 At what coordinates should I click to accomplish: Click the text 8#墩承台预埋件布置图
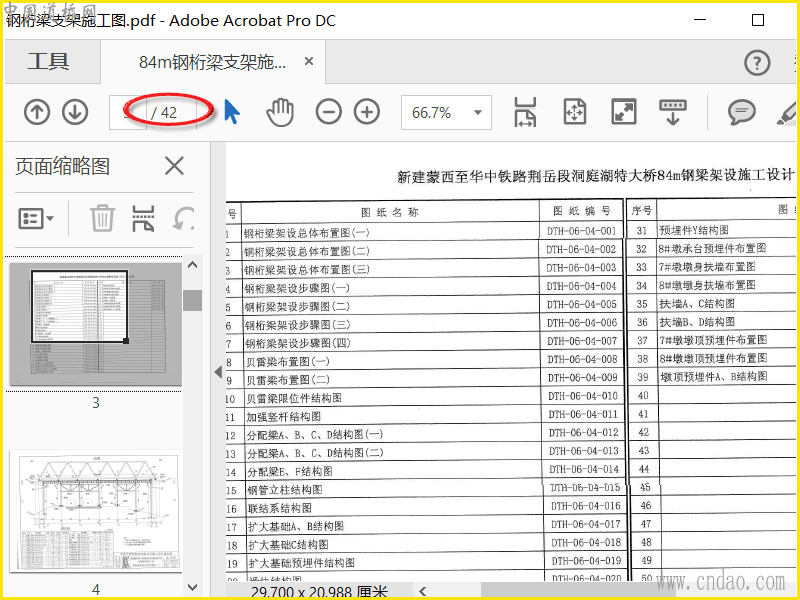point(712,248)
